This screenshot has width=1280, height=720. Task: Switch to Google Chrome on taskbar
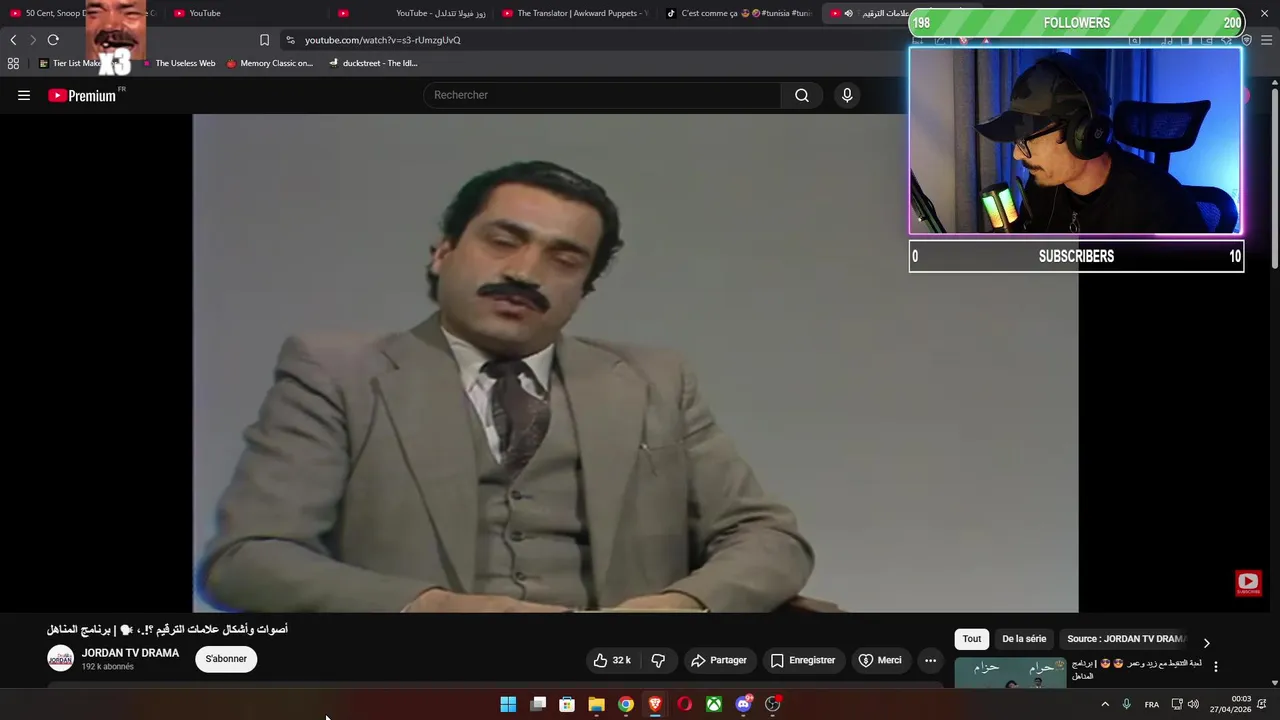626,704
